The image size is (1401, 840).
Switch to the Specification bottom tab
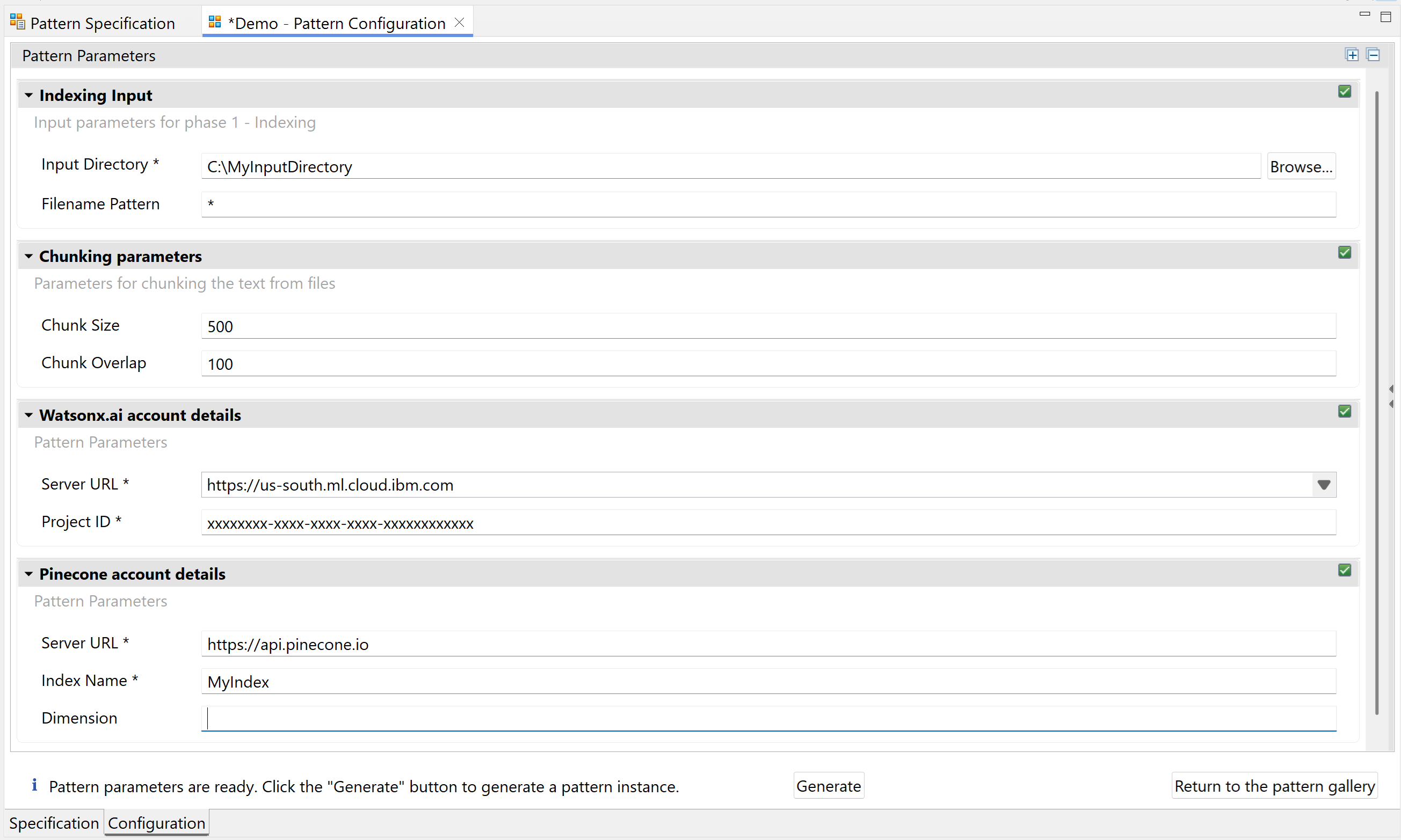(x=54, y=823)
